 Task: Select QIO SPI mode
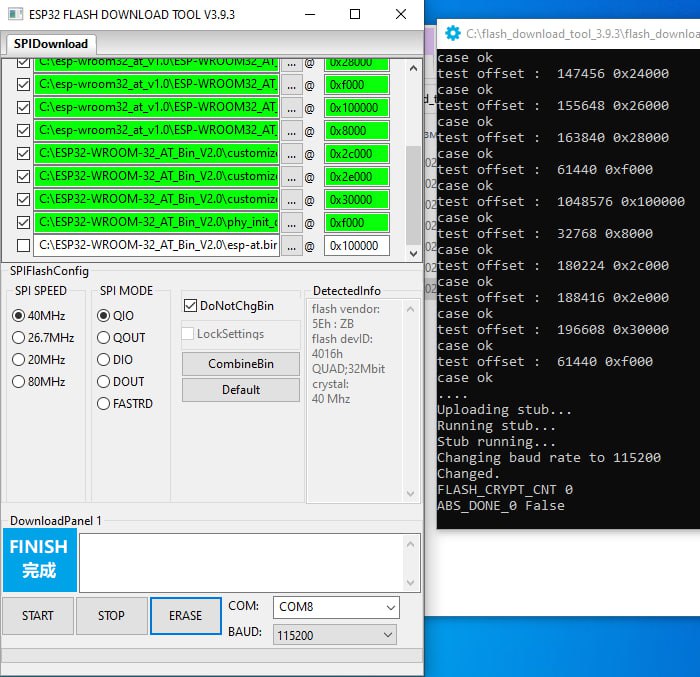(x=103, y=316)
